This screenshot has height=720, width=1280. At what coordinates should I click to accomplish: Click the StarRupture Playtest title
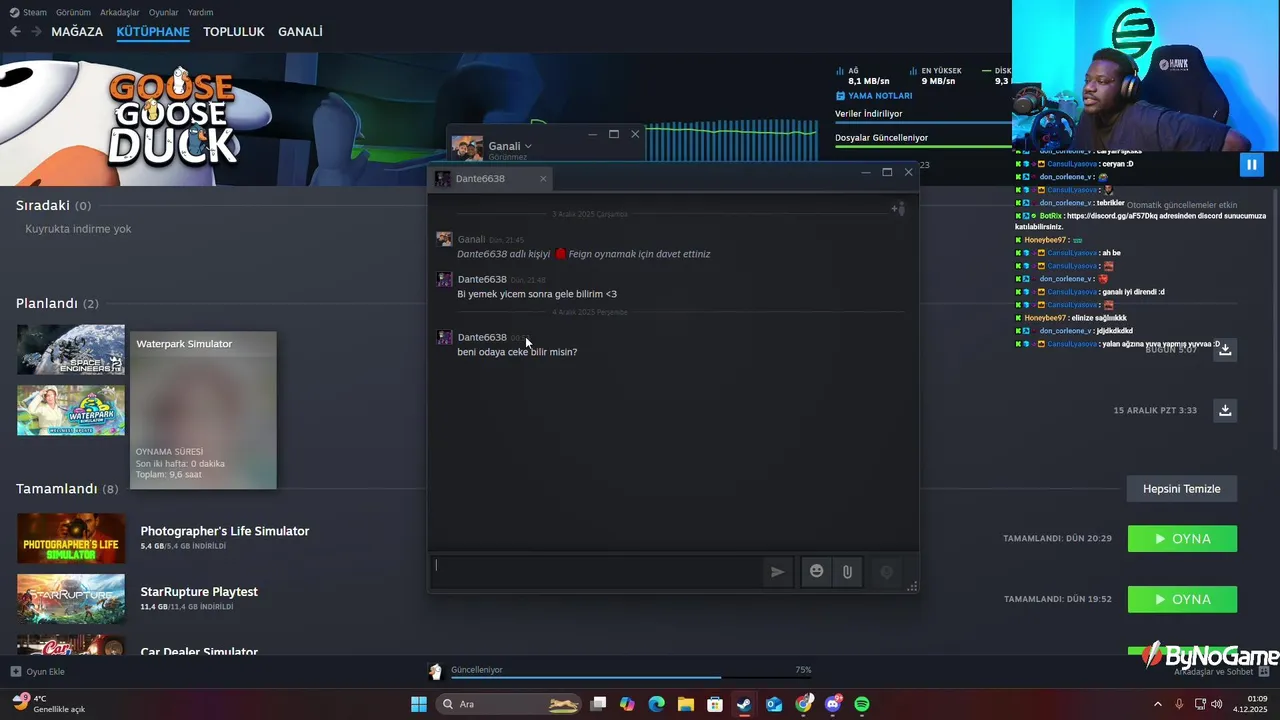coord(199,592)
